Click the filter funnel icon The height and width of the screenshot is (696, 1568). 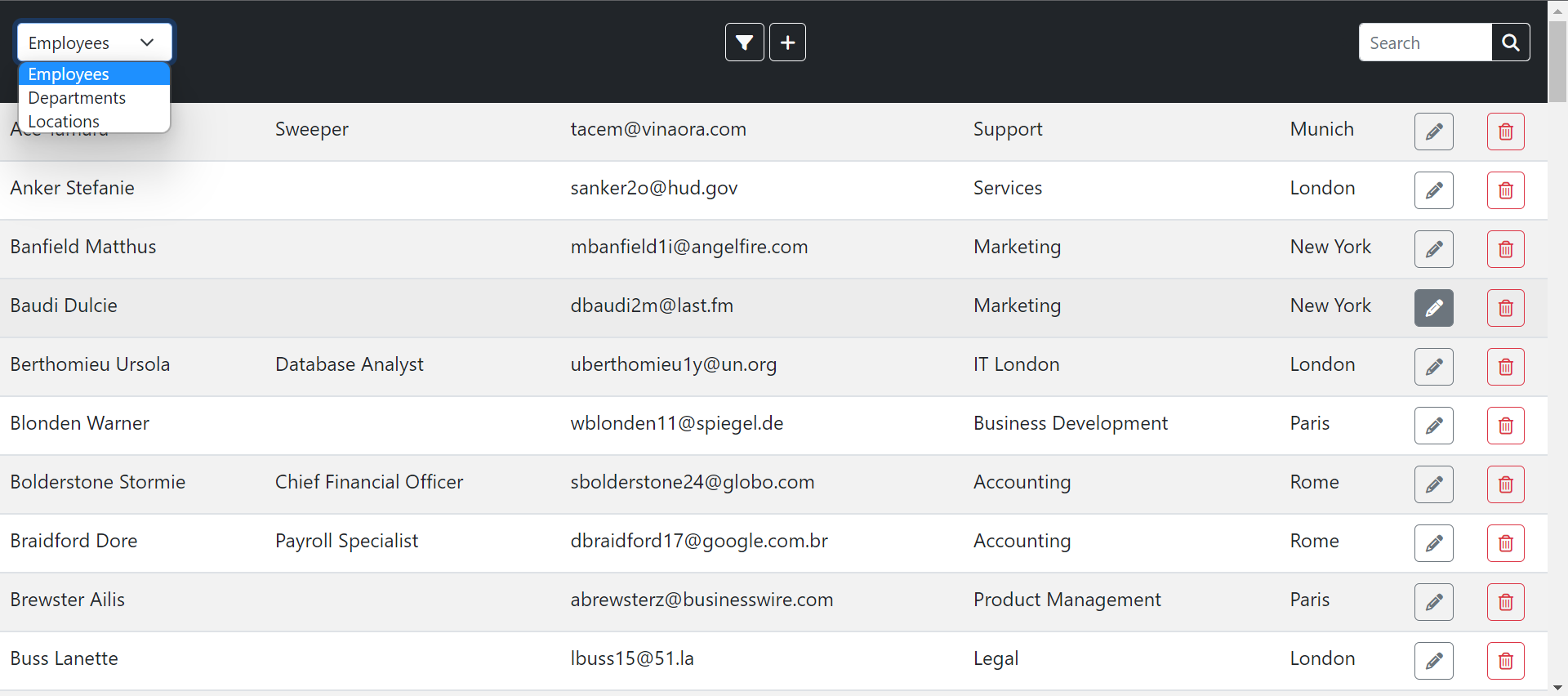coord(744,42)
